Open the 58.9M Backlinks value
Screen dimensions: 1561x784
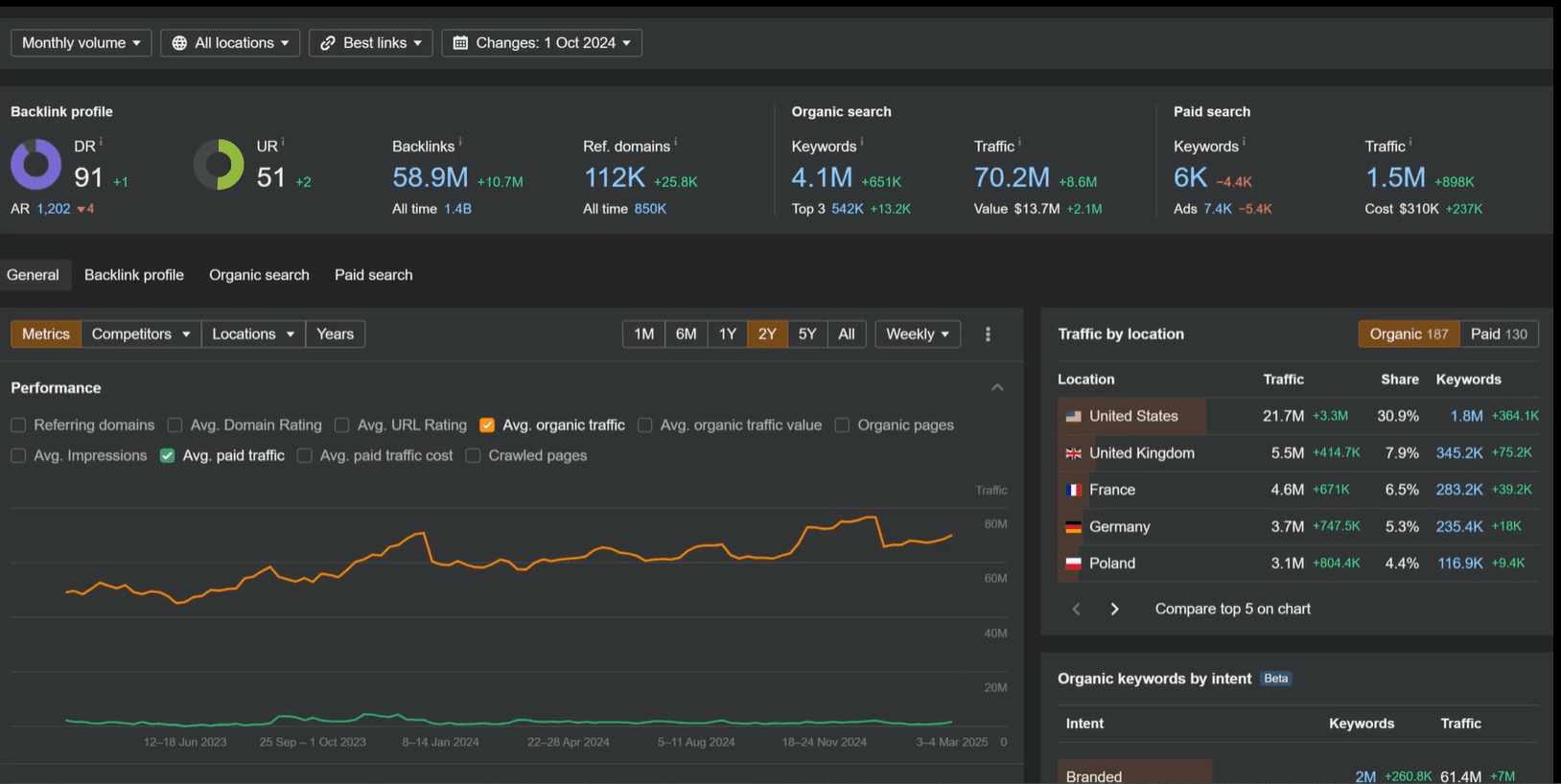(x=431, y=177)
